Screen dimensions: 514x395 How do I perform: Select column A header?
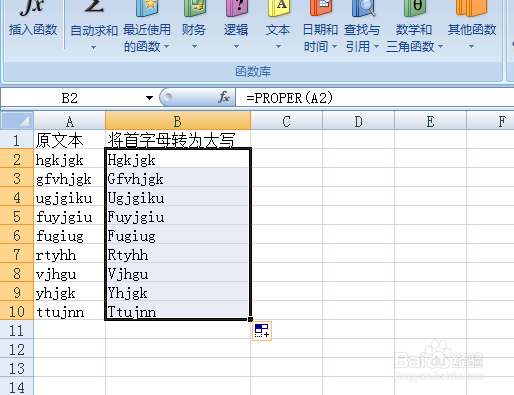(69, 121)
